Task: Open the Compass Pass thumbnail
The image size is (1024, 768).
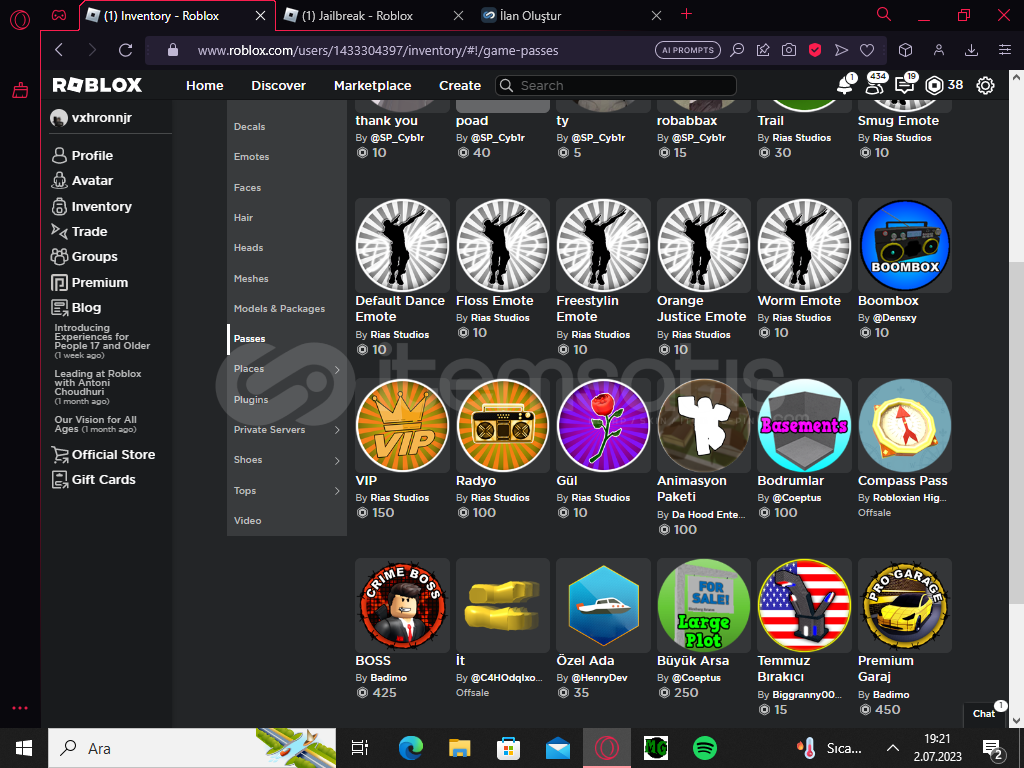Action: (x=904, y=425)
